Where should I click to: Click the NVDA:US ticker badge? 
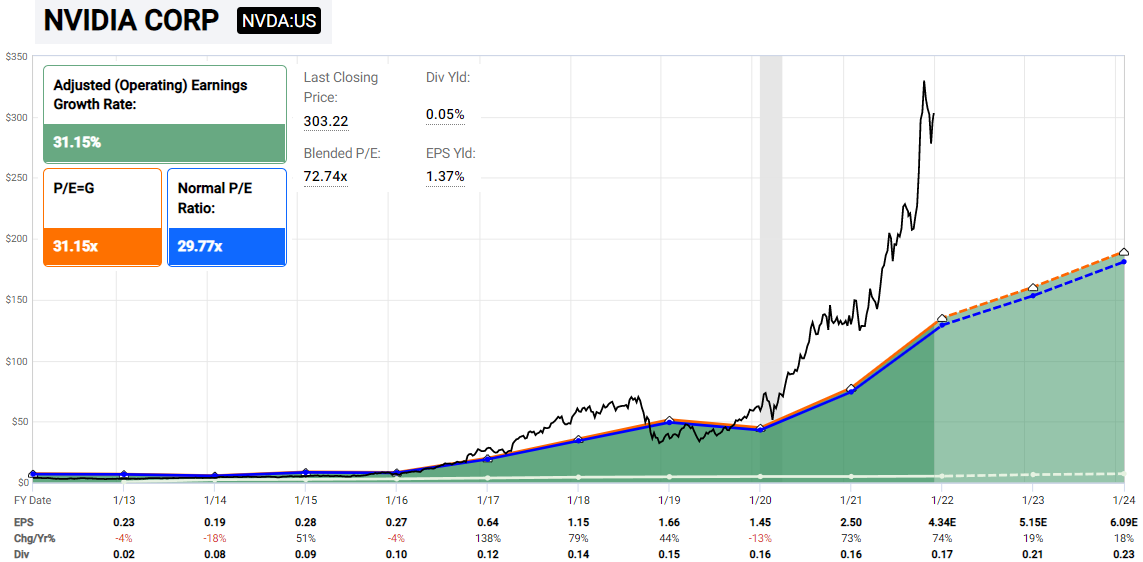pos(278,21)
